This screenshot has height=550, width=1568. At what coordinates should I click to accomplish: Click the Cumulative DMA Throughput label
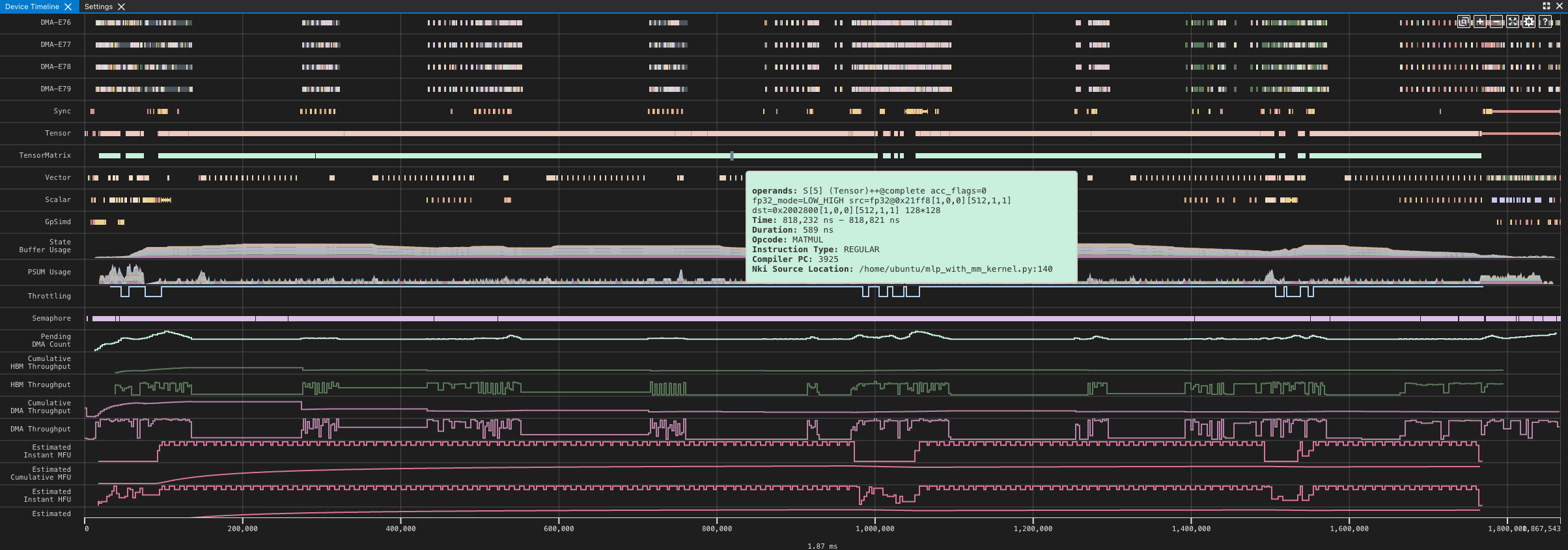tap(41, 407)
